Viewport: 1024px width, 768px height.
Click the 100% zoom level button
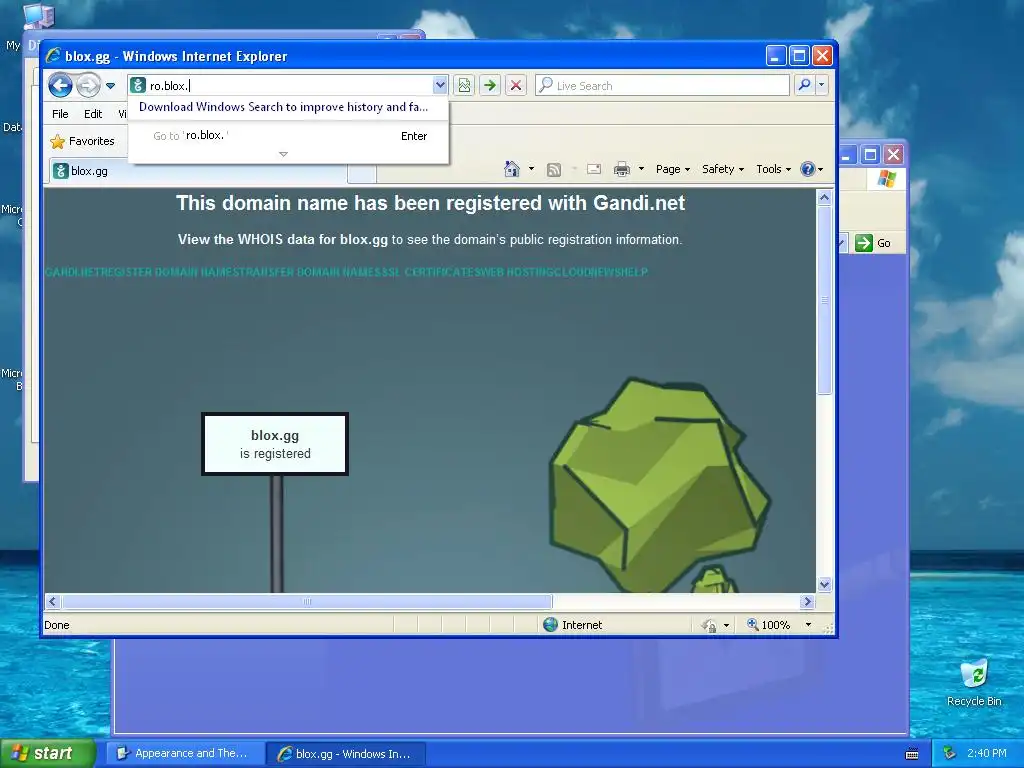769,625
